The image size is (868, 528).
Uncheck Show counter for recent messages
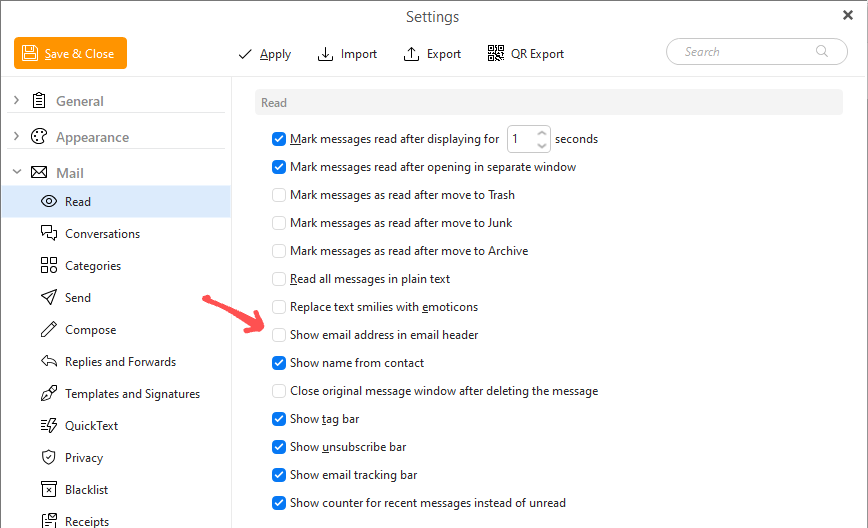click(279, 503)
